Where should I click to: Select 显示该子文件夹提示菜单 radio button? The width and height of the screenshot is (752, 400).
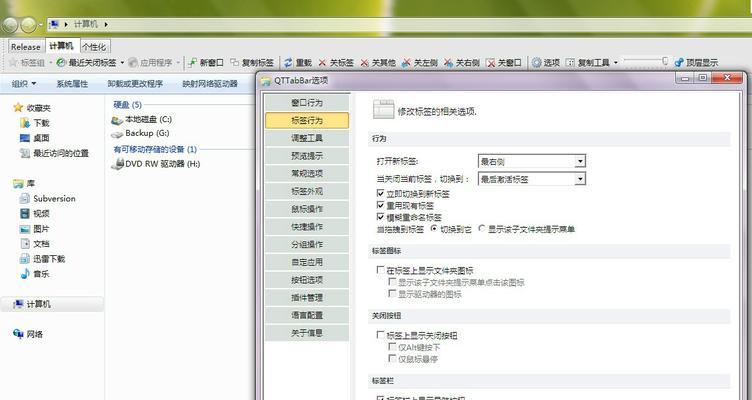coord(482,229)
